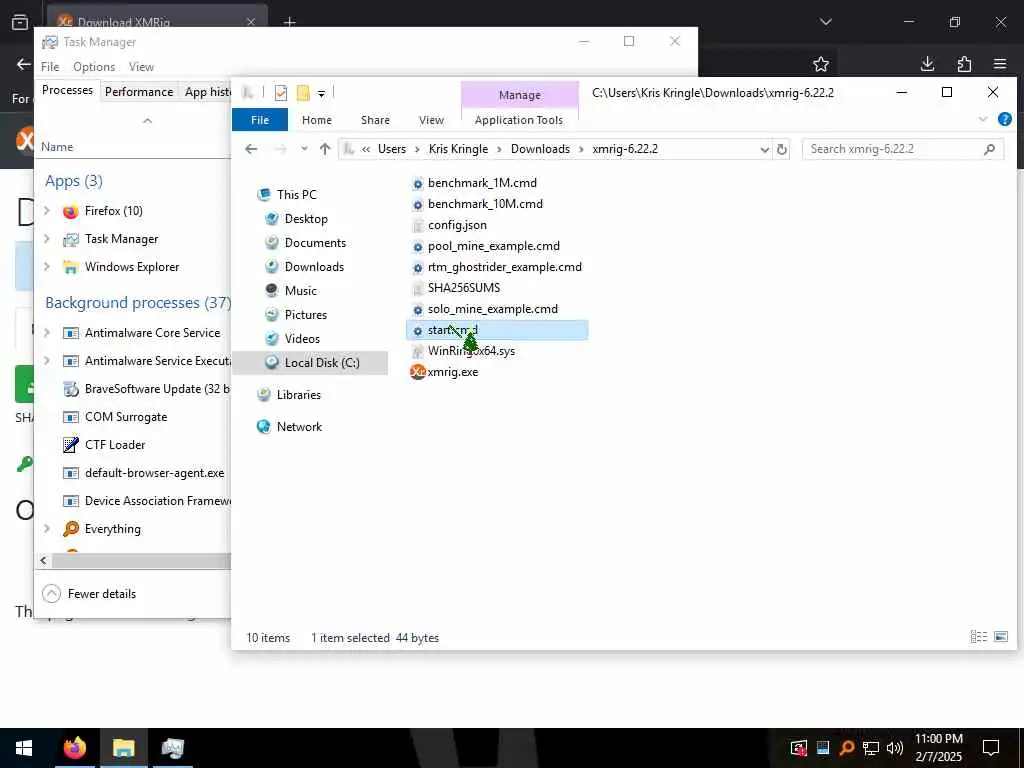Expand the Task Manager process row
The width and height of the screenshot is (1024, 768).
point(46,238)
